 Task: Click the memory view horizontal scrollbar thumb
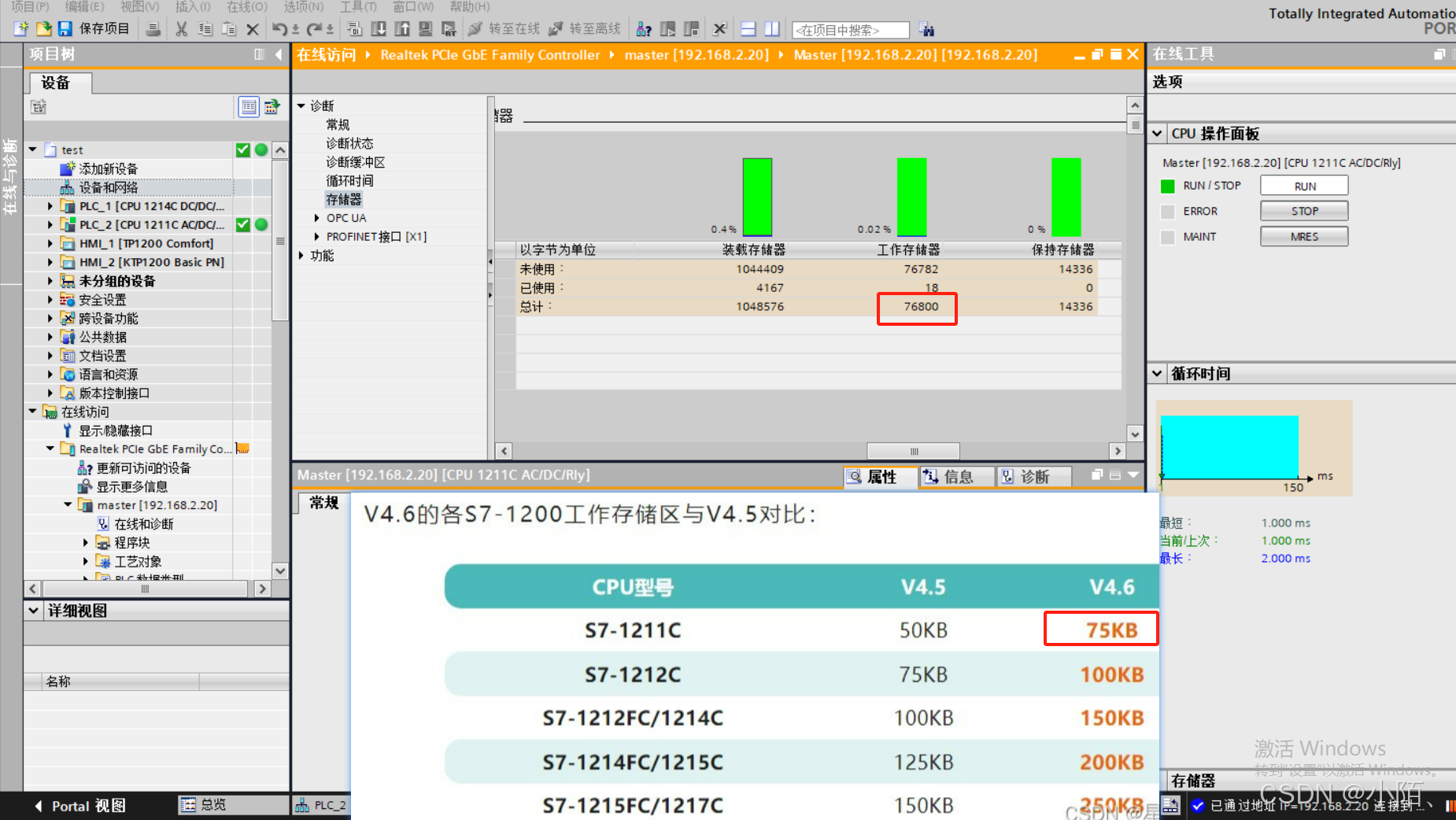tap(913, 451)
